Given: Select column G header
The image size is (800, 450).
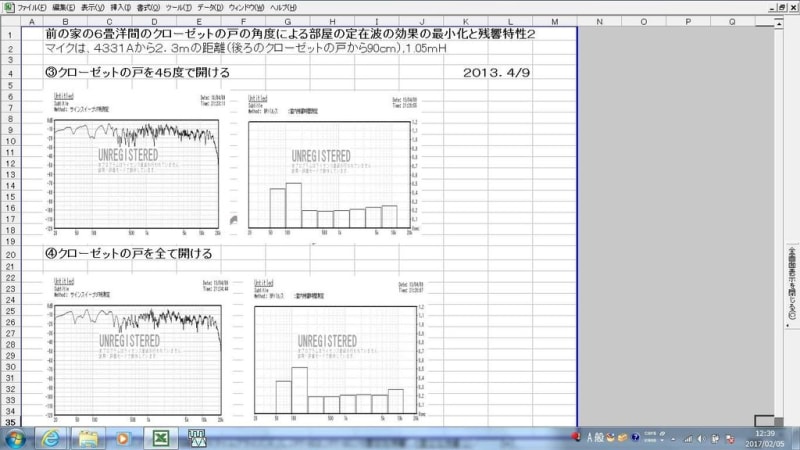Looking at the screenshot, I should [288, 22].
